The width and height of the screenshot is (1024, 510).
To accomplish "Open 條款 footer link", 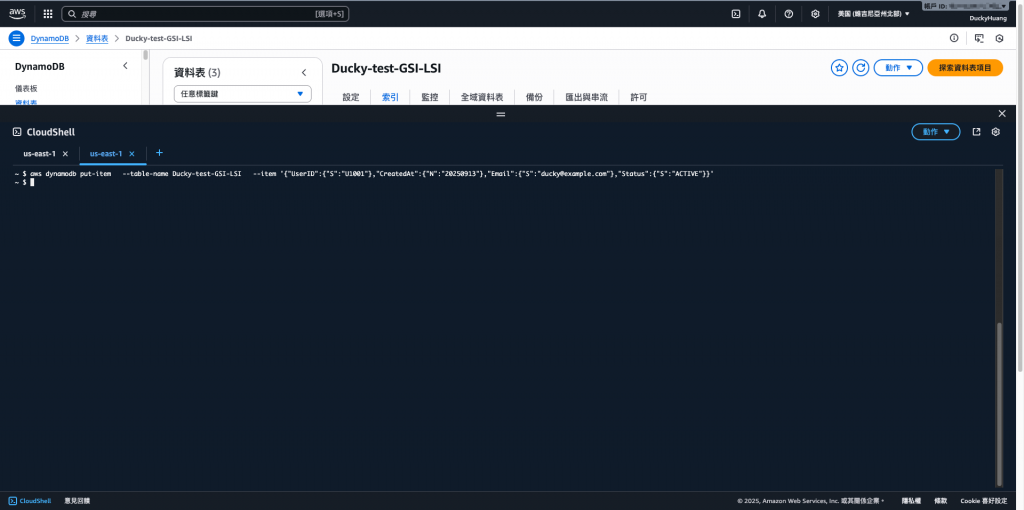I will point(940,501).
